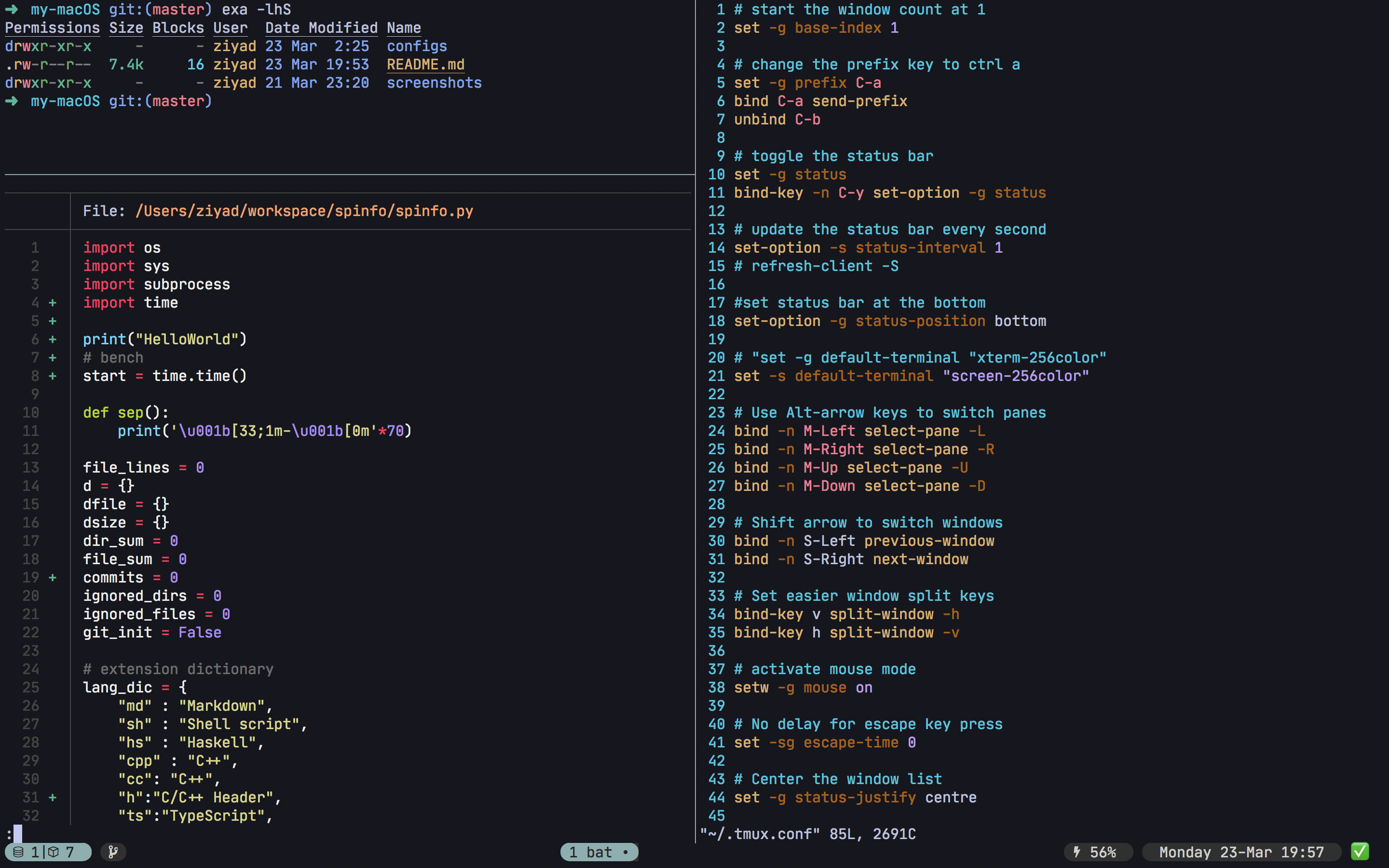Click '# refresh-client -S' comment
1389x868 pixels.
[816, 266]
